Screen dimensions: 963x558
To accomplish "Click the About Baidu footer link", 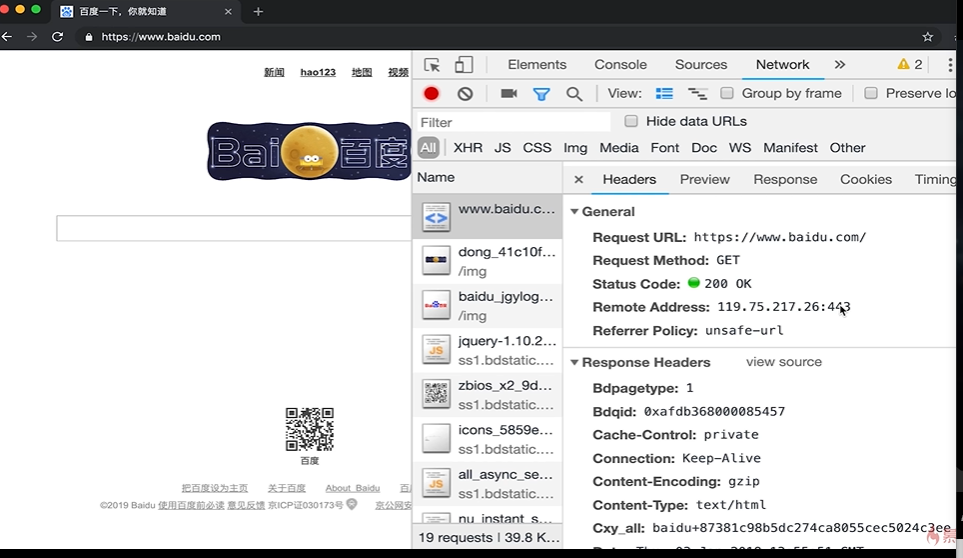I will point(353,488).
